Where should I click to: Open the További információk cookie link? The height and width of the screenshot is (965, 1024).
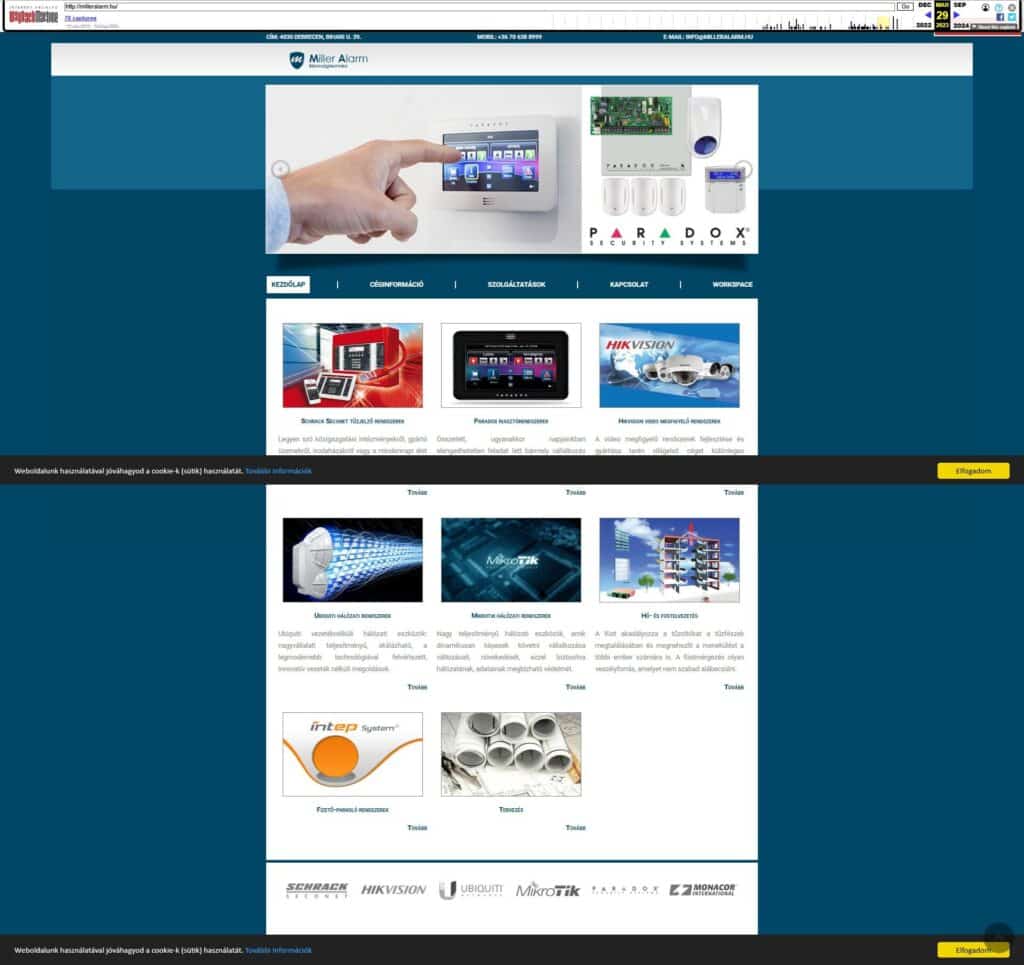point(278,470)
